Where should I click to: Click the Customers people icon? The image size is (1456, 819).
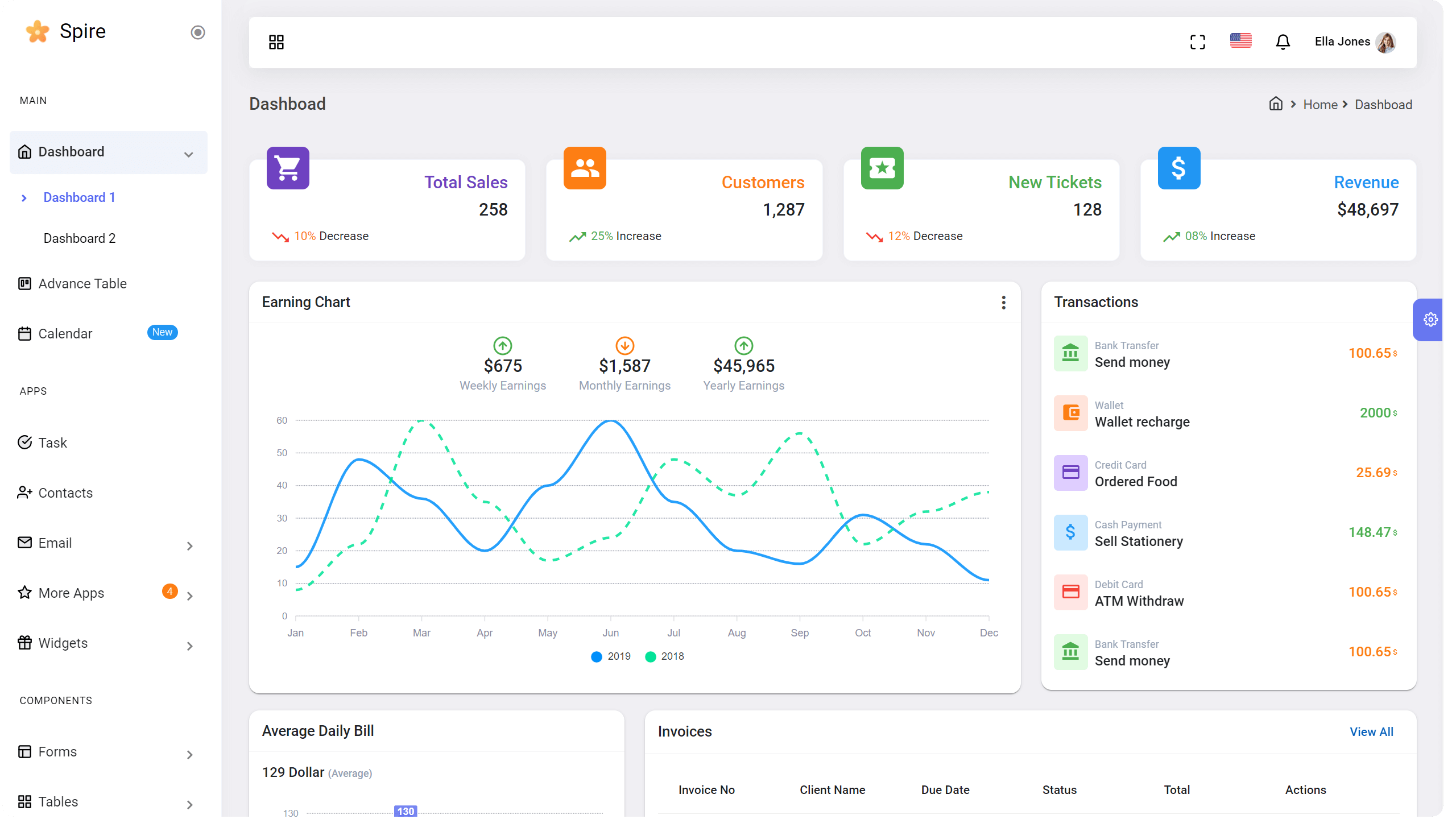coord(585,168)
